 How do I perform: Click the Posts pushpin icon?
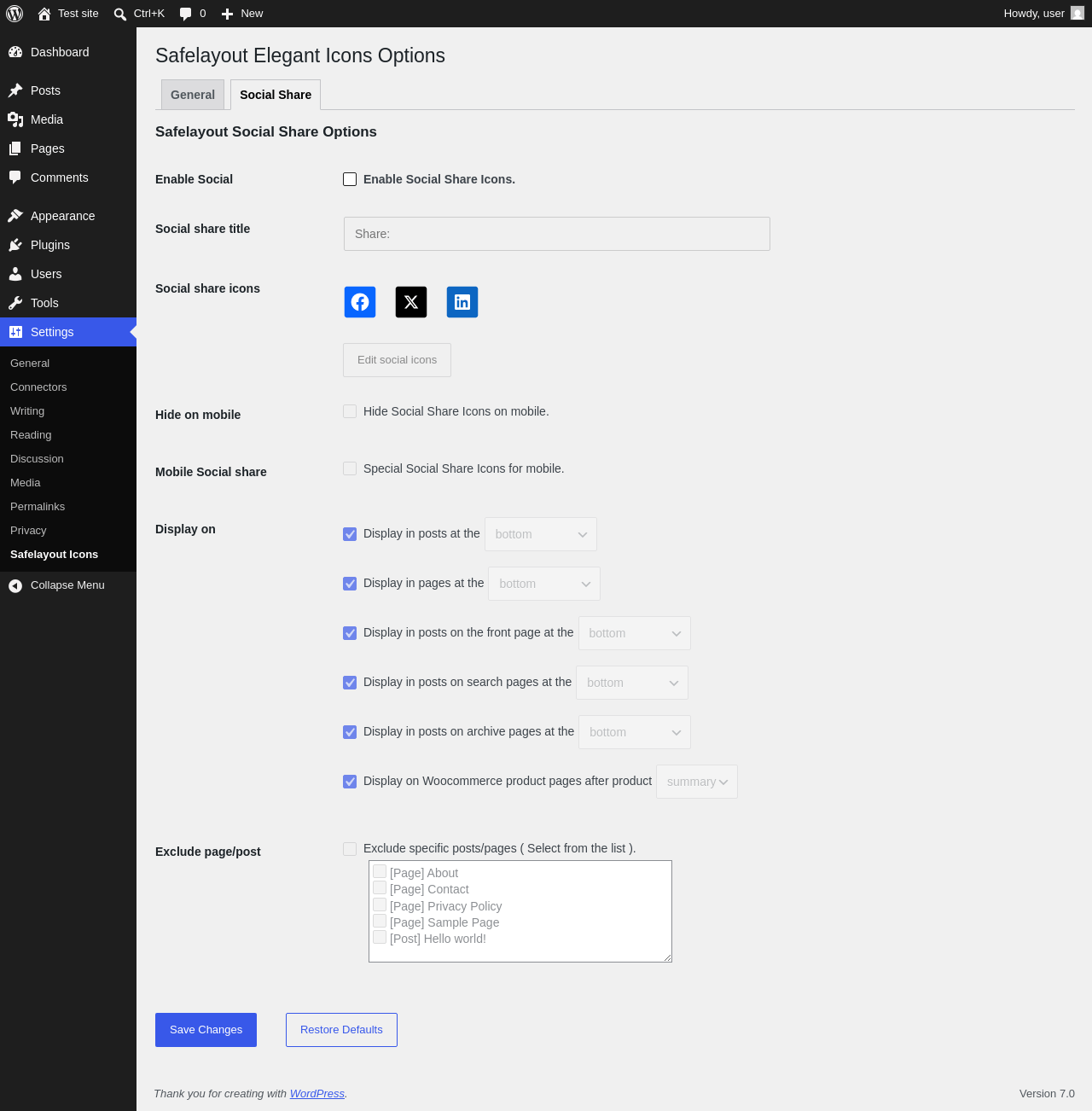point(15,90)
